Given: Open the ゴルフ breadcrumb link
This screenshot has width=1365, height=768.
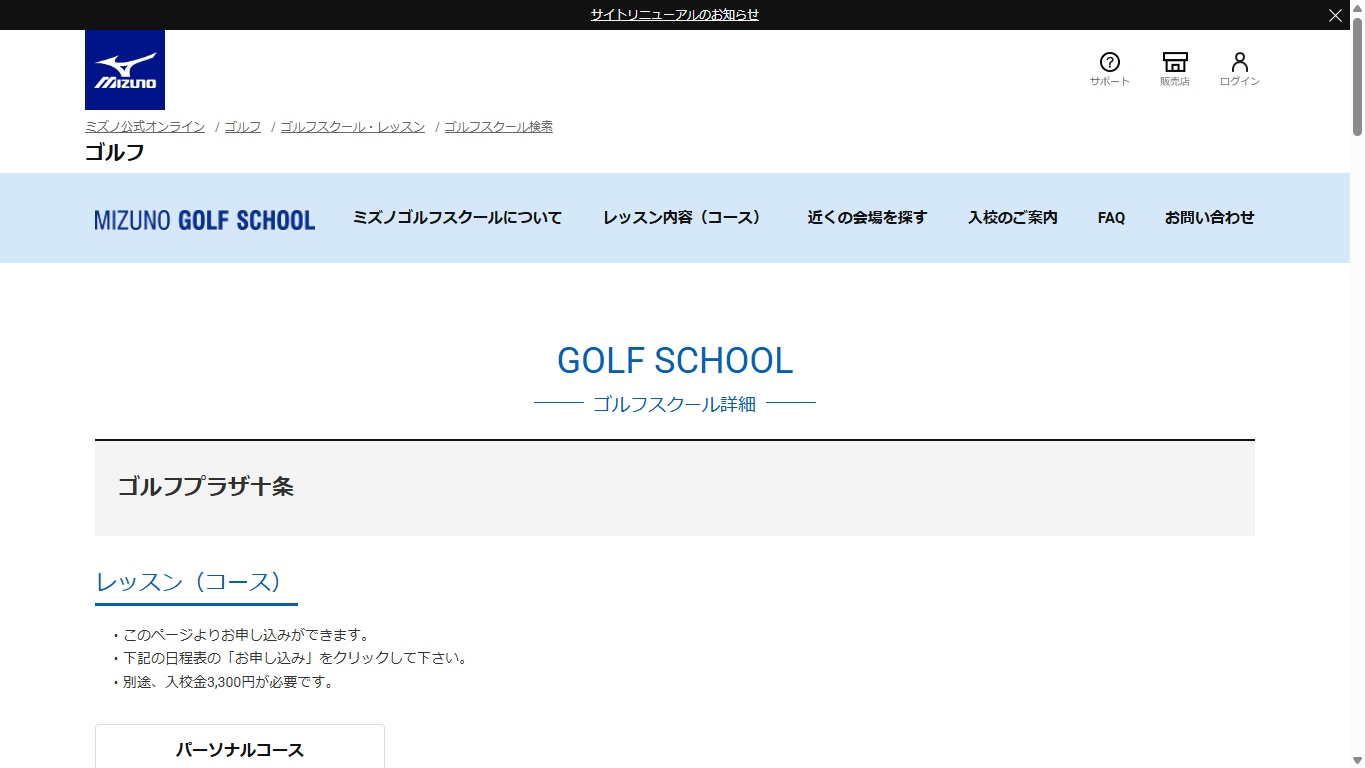Looking at the screenshot, I should pos(243,127).
